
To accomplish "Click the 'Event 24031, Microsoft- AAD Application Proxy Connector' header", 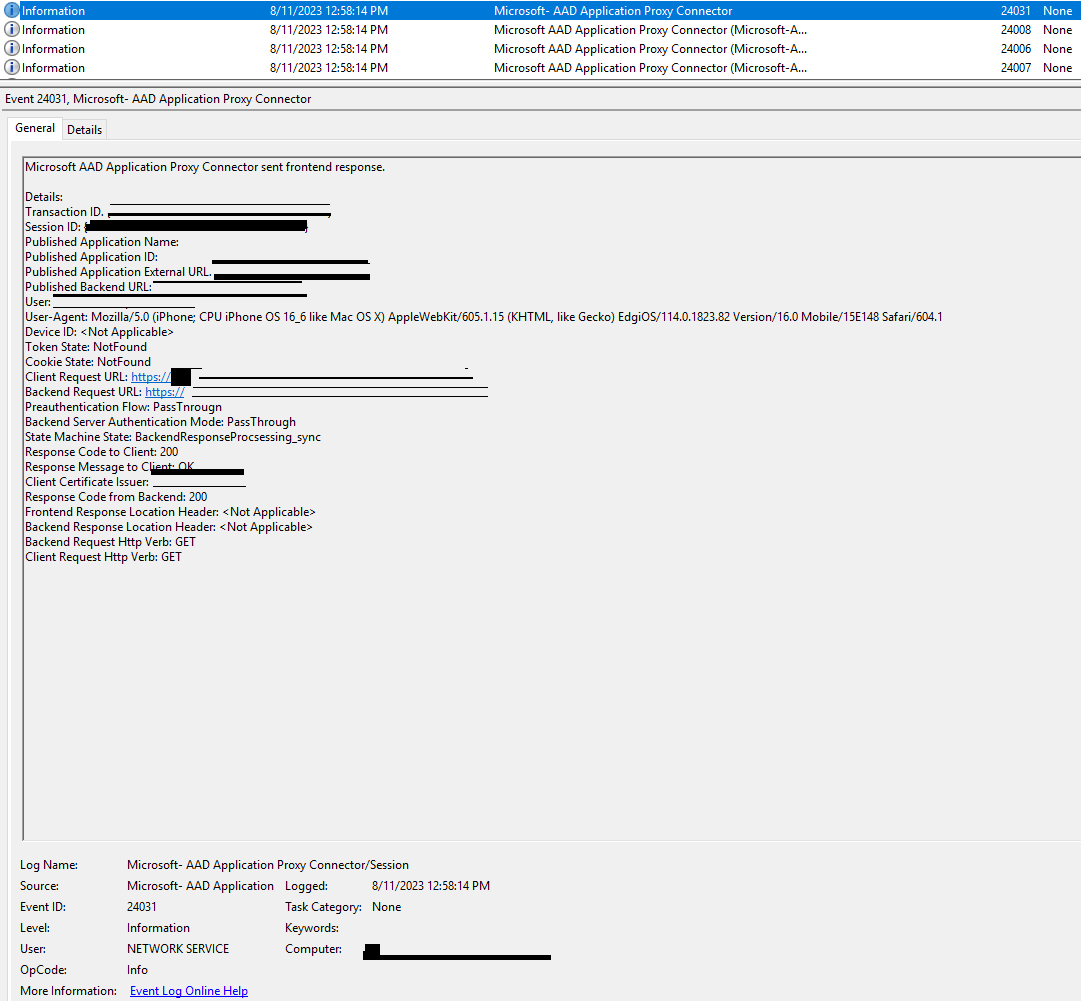I will coord(158,99).
